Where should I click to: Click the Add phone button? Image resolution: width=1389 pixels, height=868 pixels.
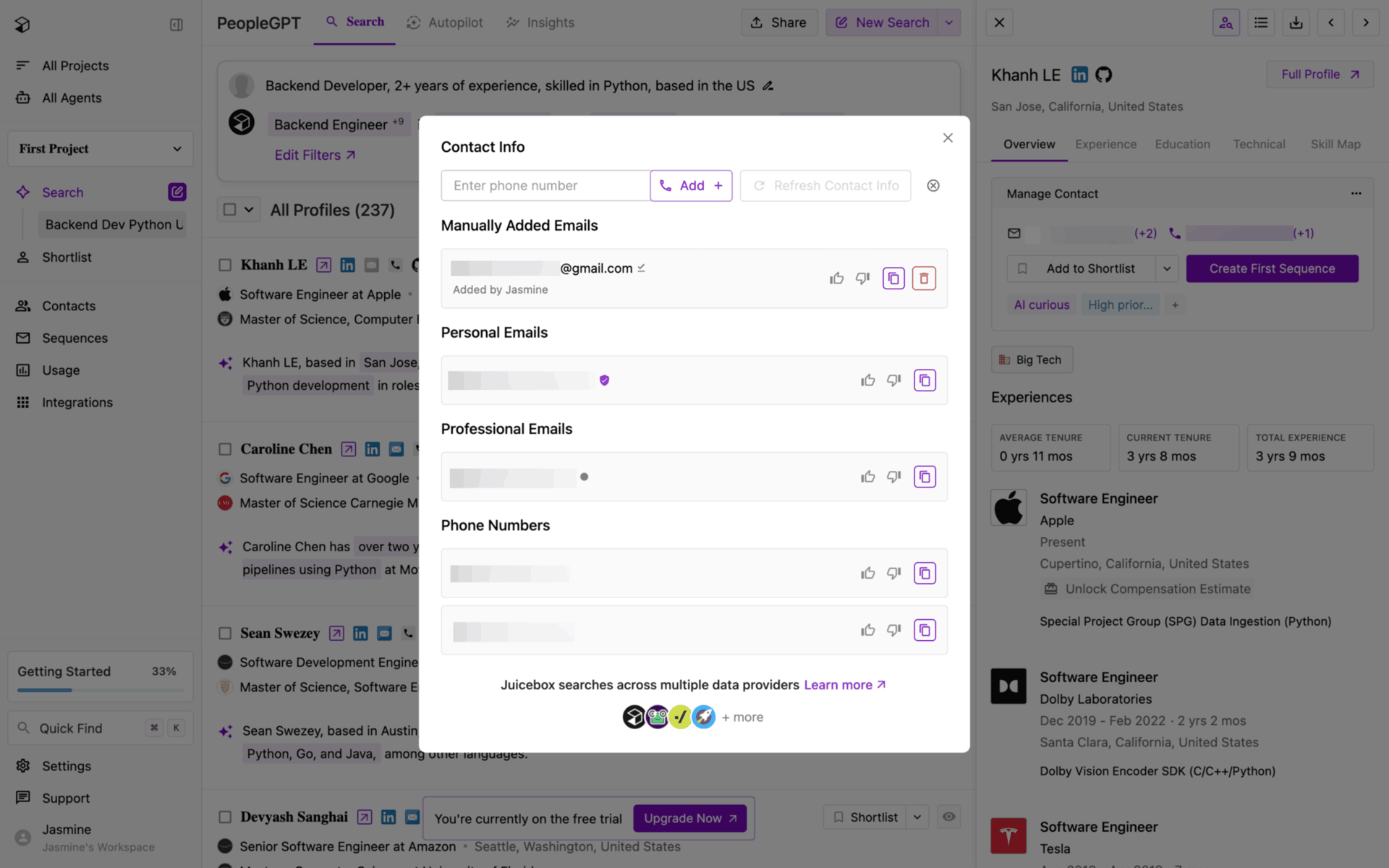pos(691,186)
